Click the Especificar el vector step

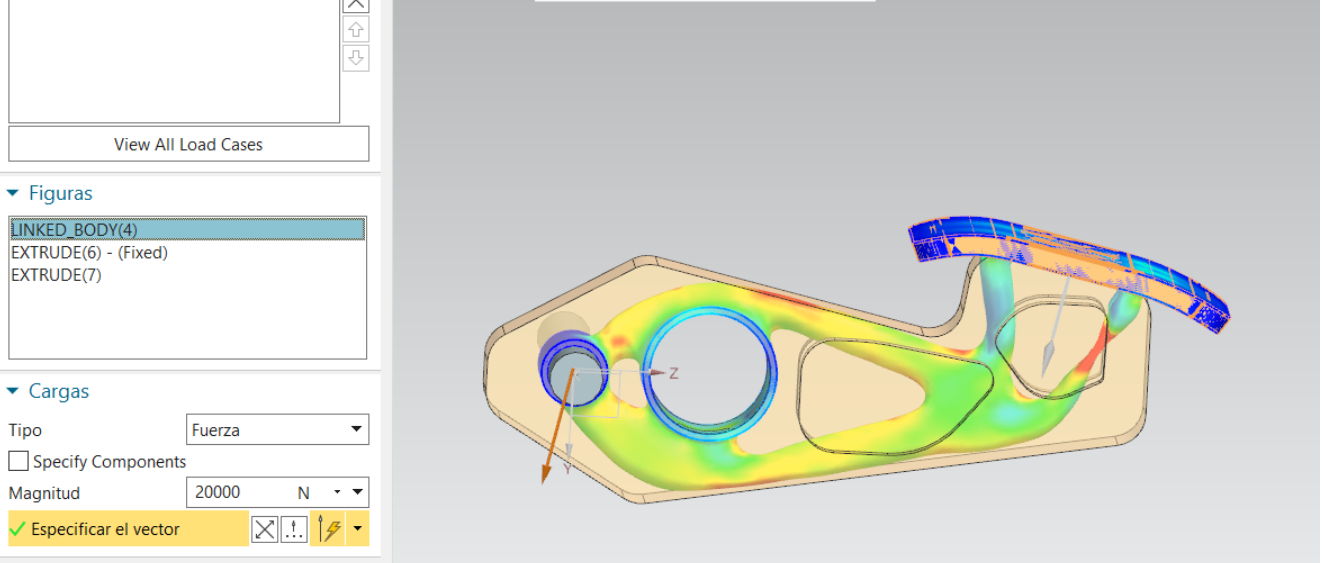coord(105,529)
